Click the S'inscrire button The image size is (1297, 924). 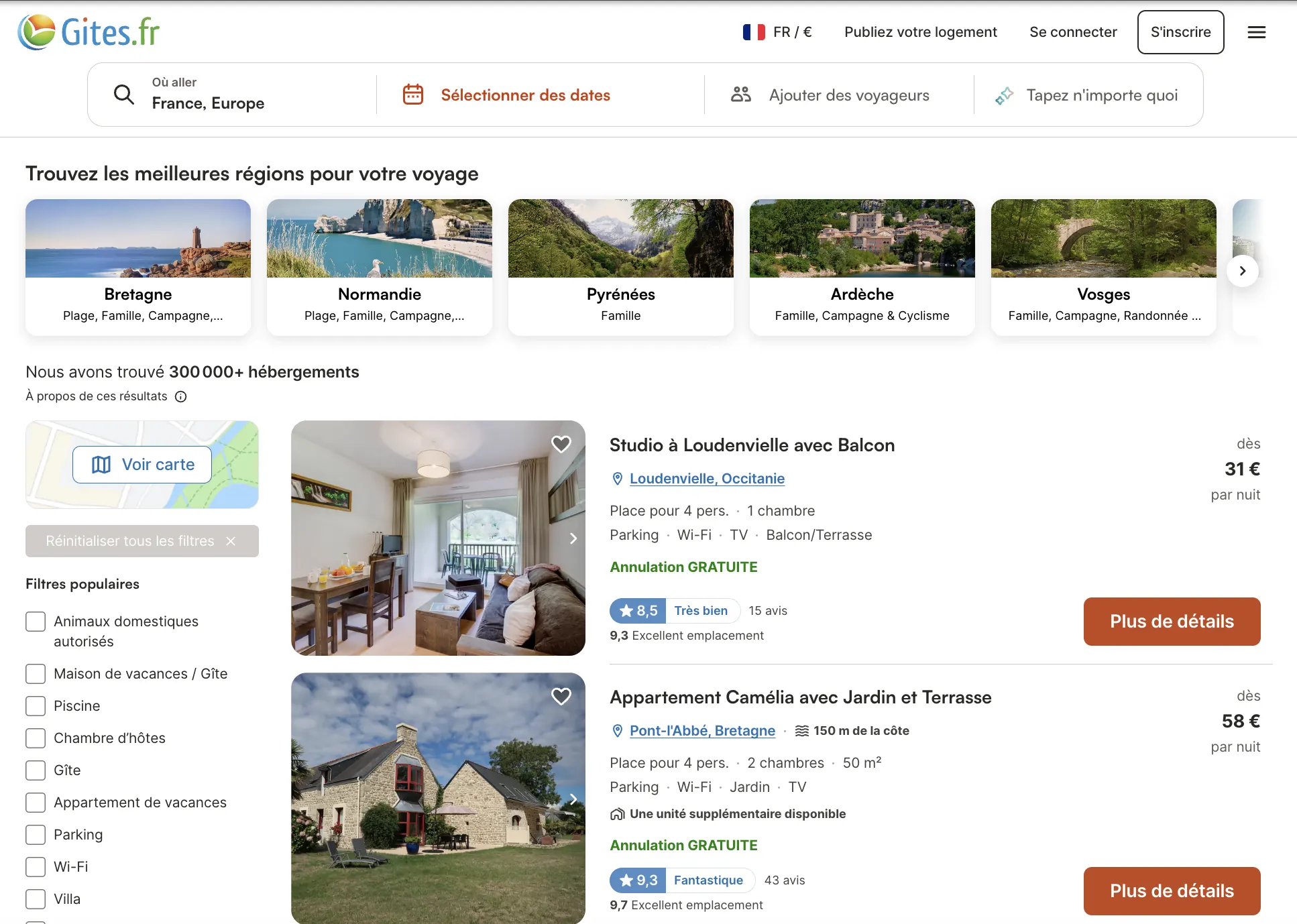click(x=1180, y=32)
